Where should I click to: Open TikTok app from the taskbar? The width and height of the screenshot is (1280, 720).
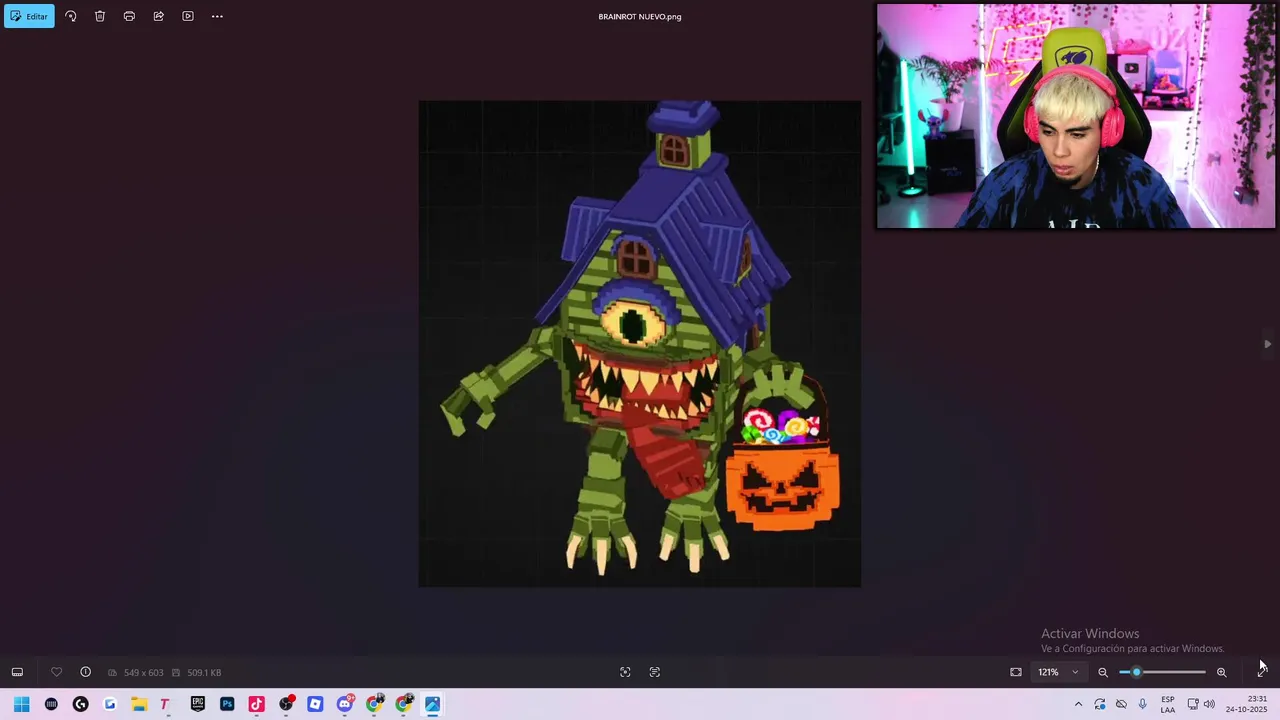tap(256, 704)
